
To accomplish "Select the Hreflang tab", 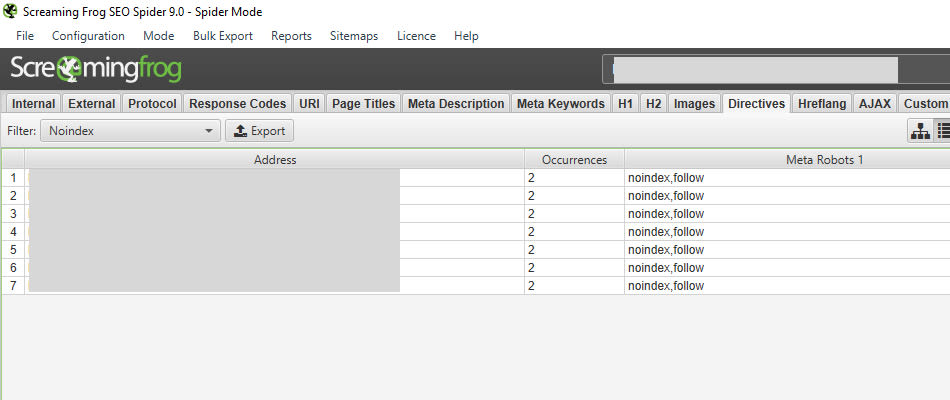I will (x=822, y=104).
